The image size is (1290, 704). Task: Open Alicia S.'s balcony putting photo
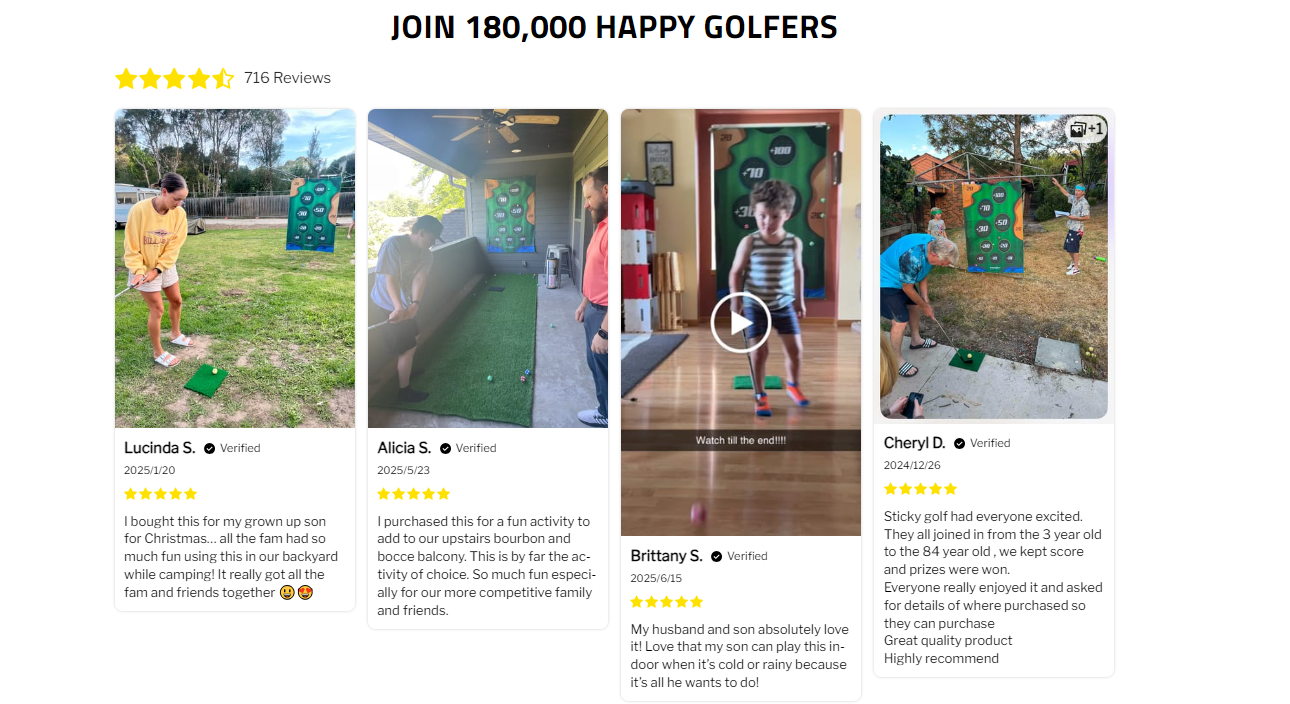[x=488, y=268]
